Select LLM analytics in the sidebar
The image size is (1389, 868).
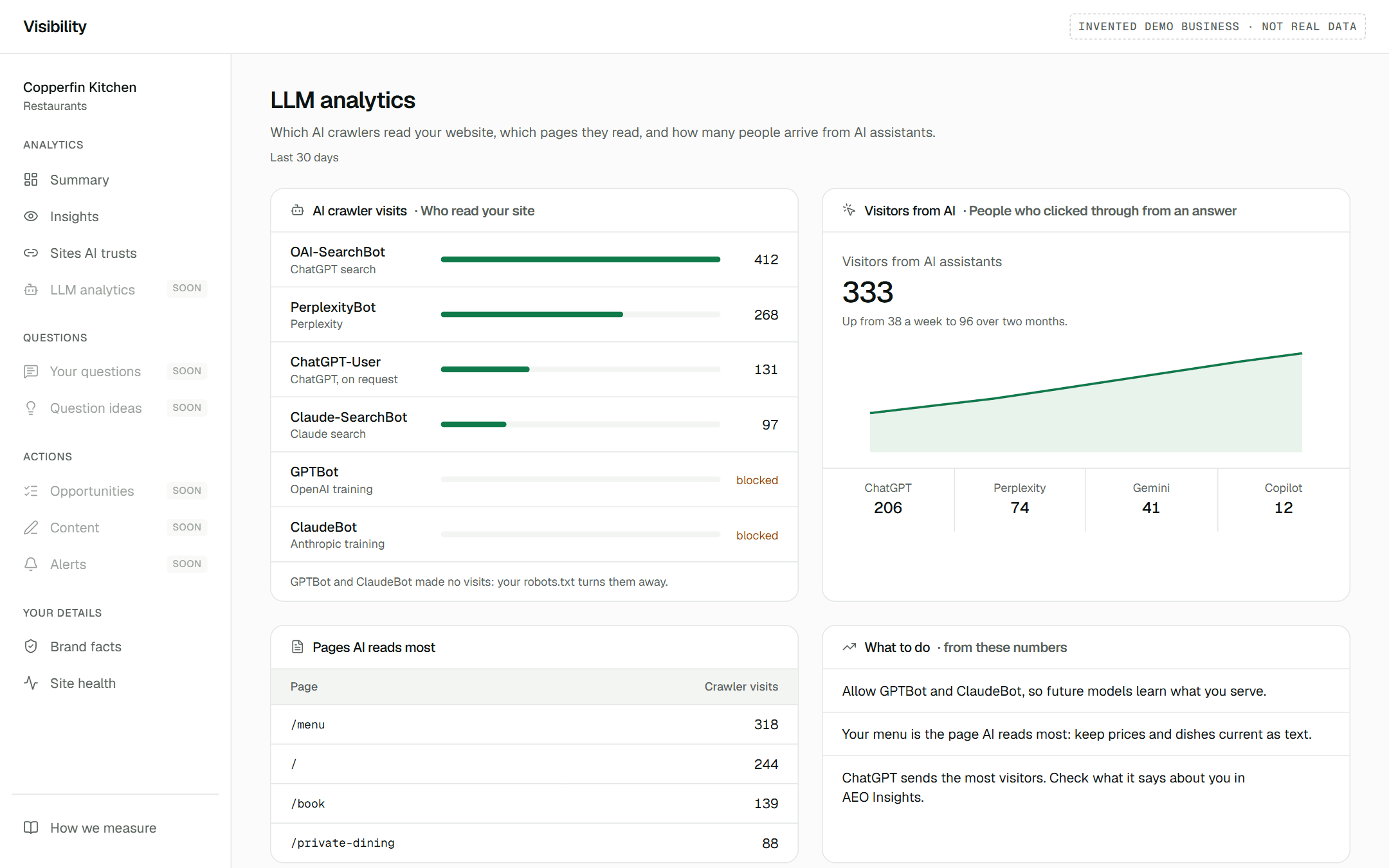115,289
